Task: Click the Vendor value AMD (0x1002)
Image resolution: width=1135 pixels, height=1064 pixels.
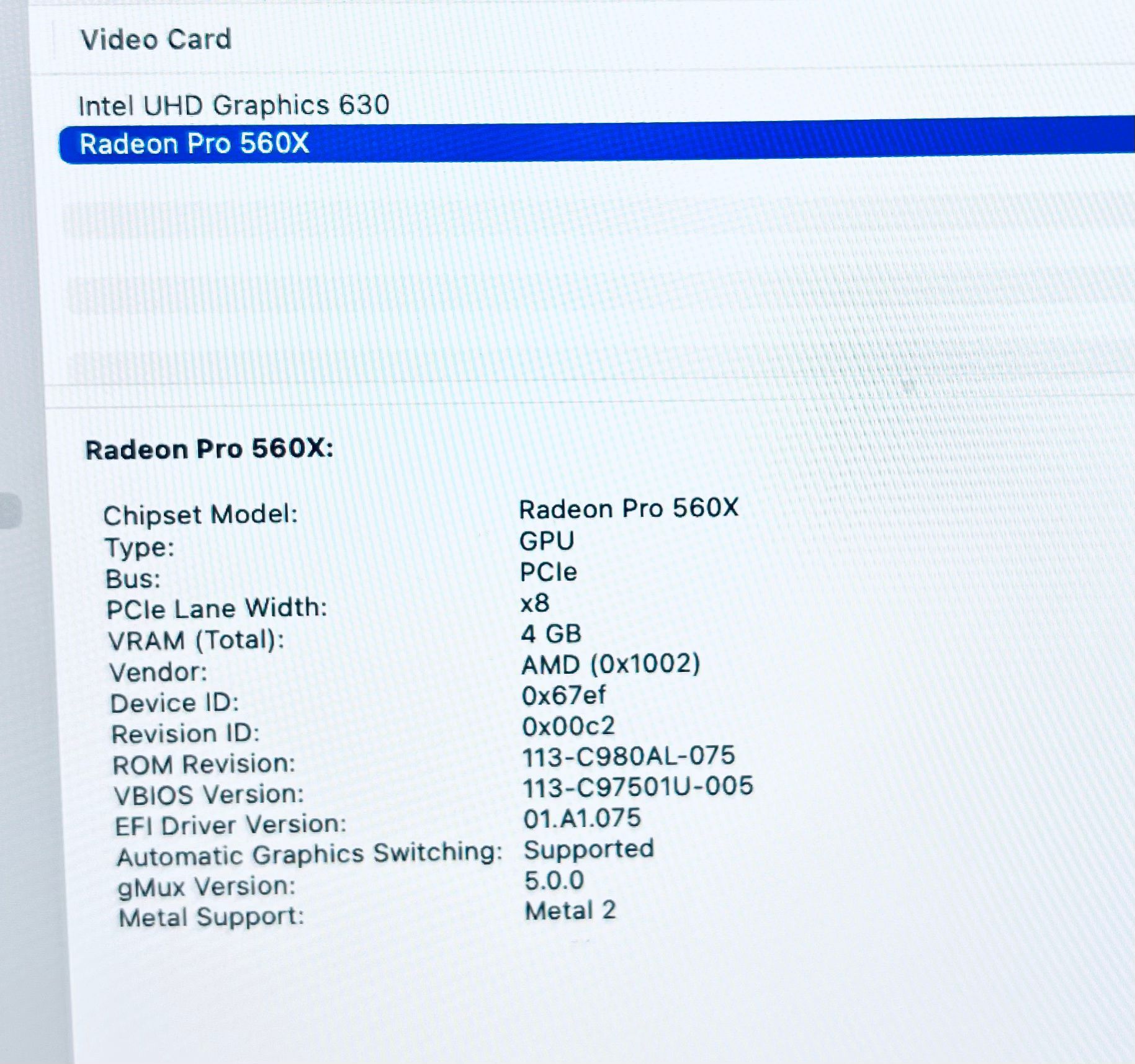Action: (x=611, y=664)
